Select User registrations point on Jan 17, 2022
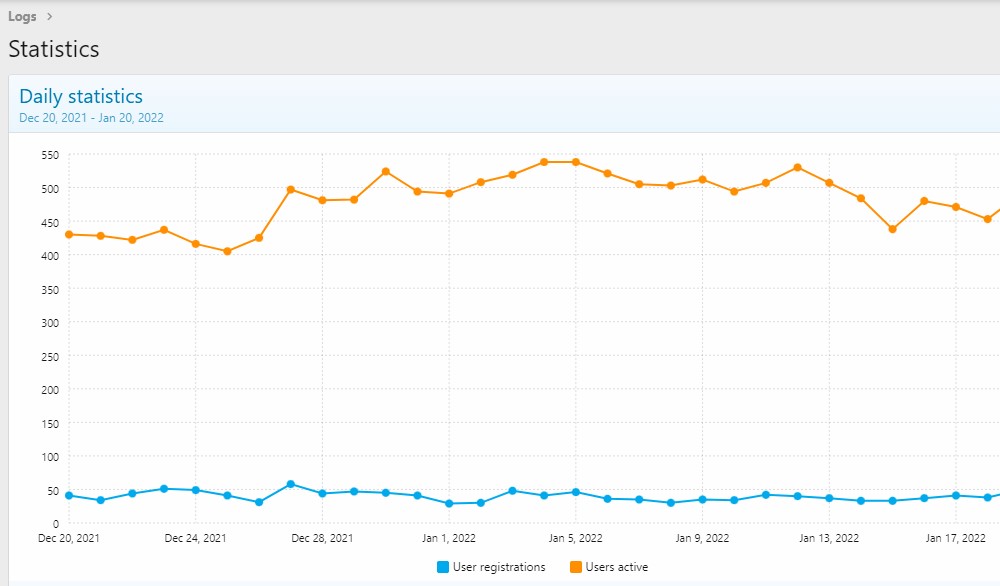 point(955,495)
